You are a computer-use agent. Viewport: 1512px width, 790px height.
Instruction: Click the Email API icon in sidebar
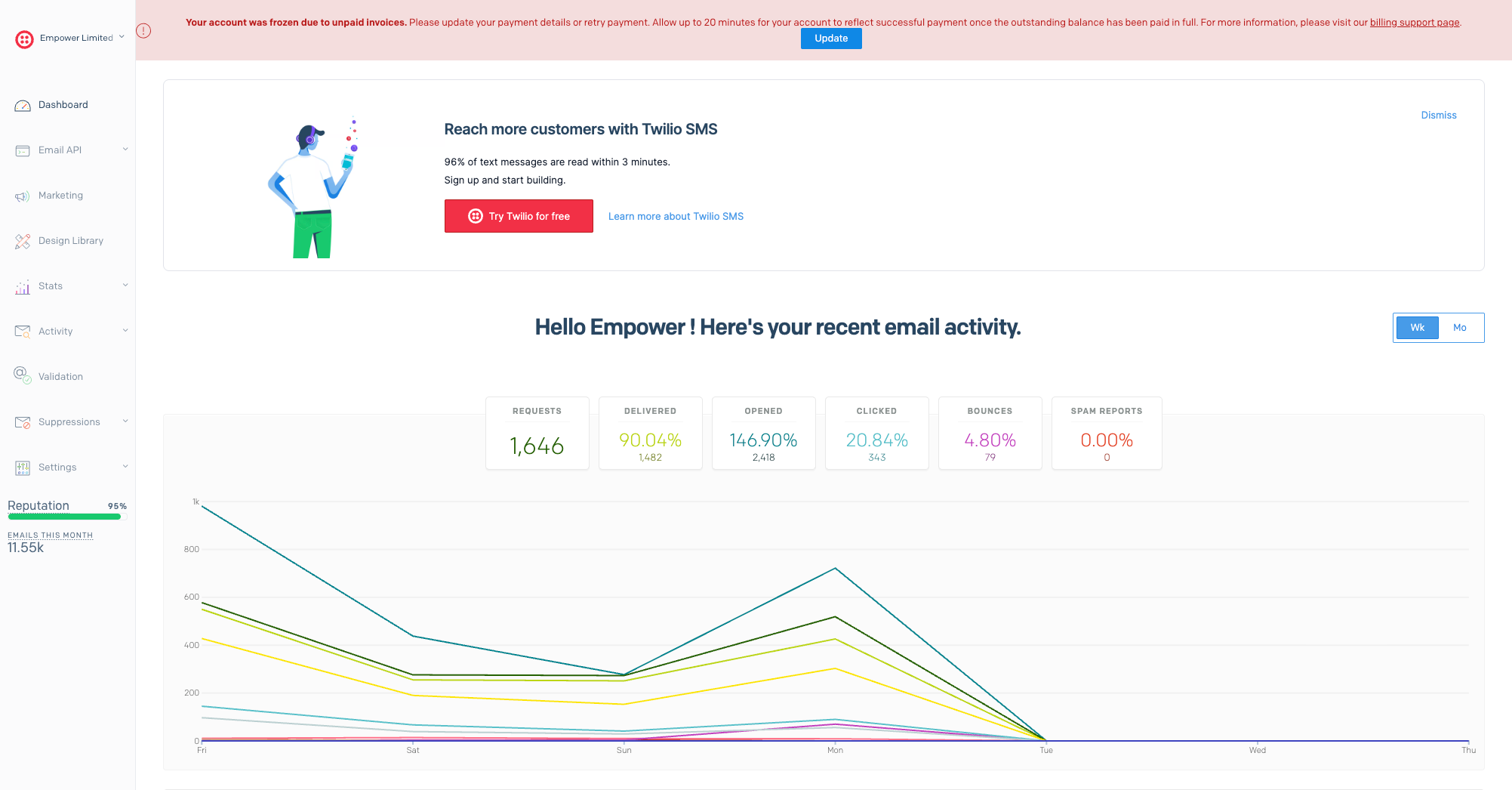(23, 151)
